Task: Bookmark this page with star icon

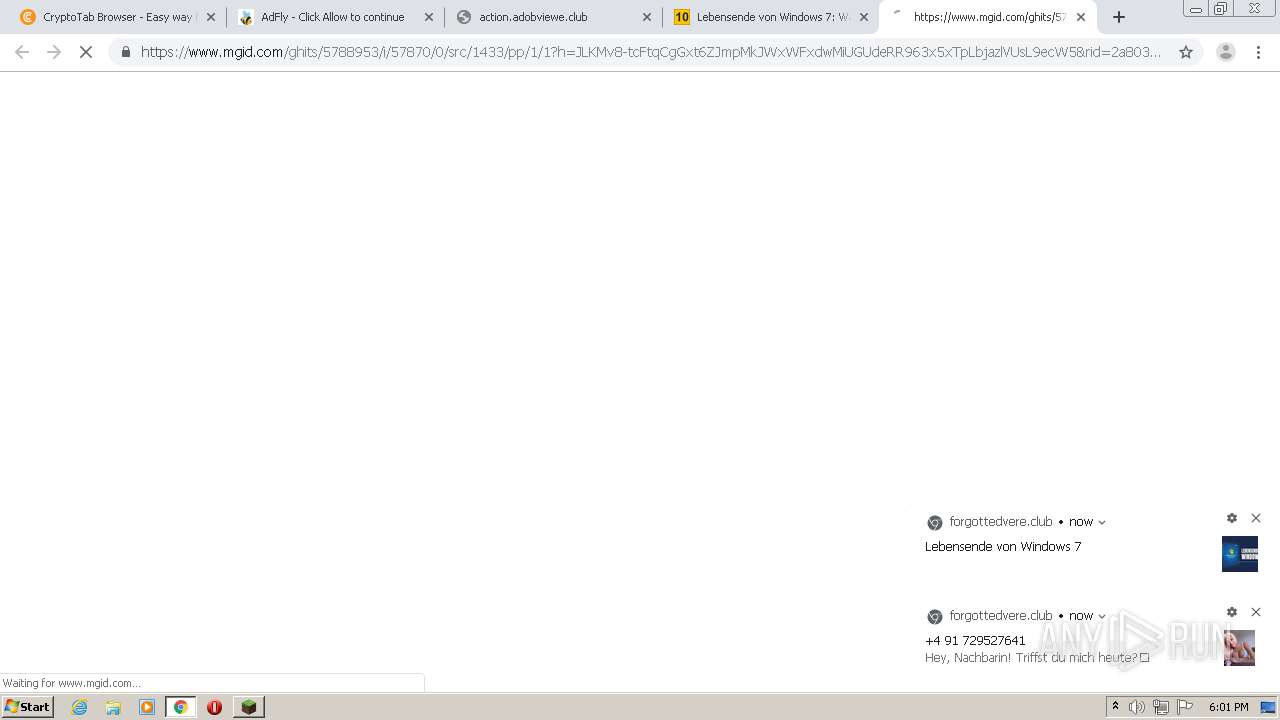Action: click(1186, 52)
